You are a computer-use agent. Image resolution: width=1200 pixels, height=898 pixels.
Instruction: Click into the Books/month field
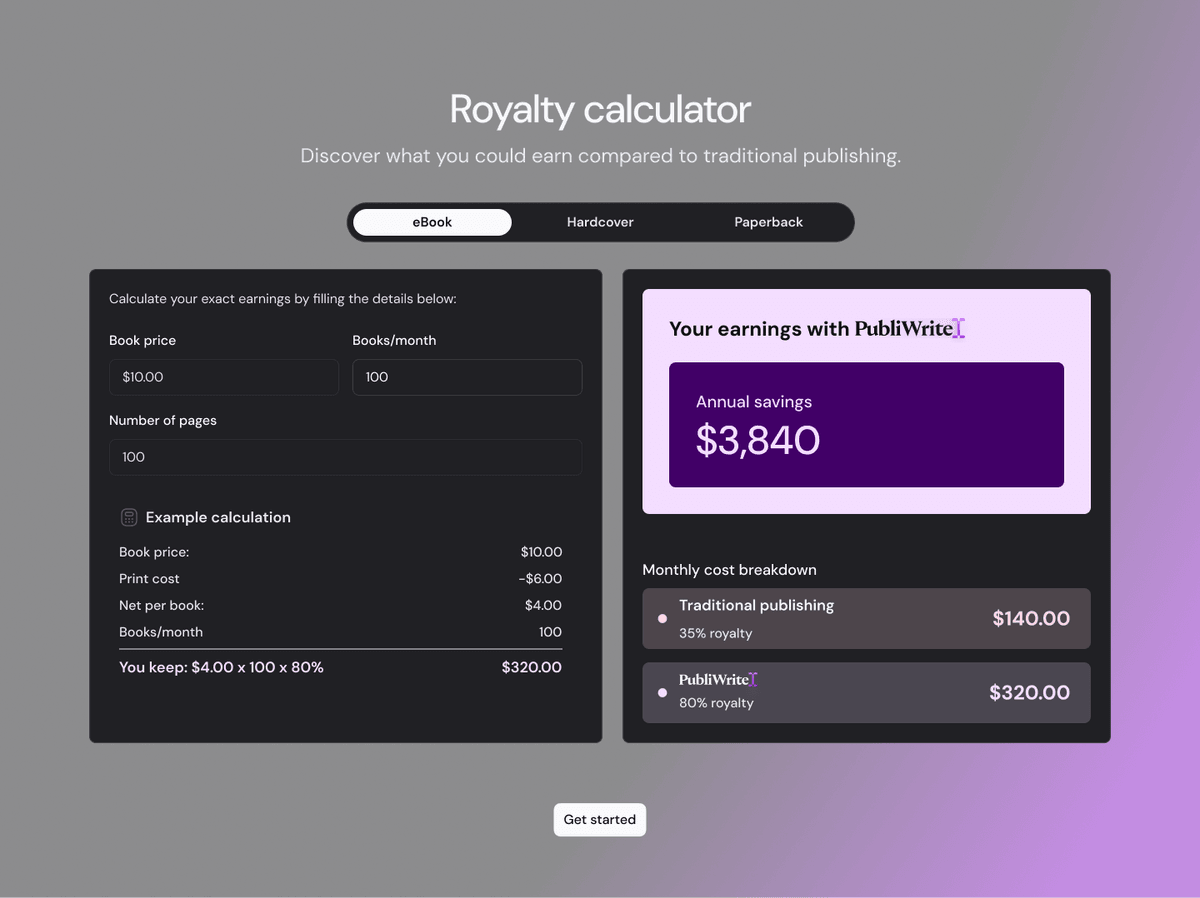(467, 377)
